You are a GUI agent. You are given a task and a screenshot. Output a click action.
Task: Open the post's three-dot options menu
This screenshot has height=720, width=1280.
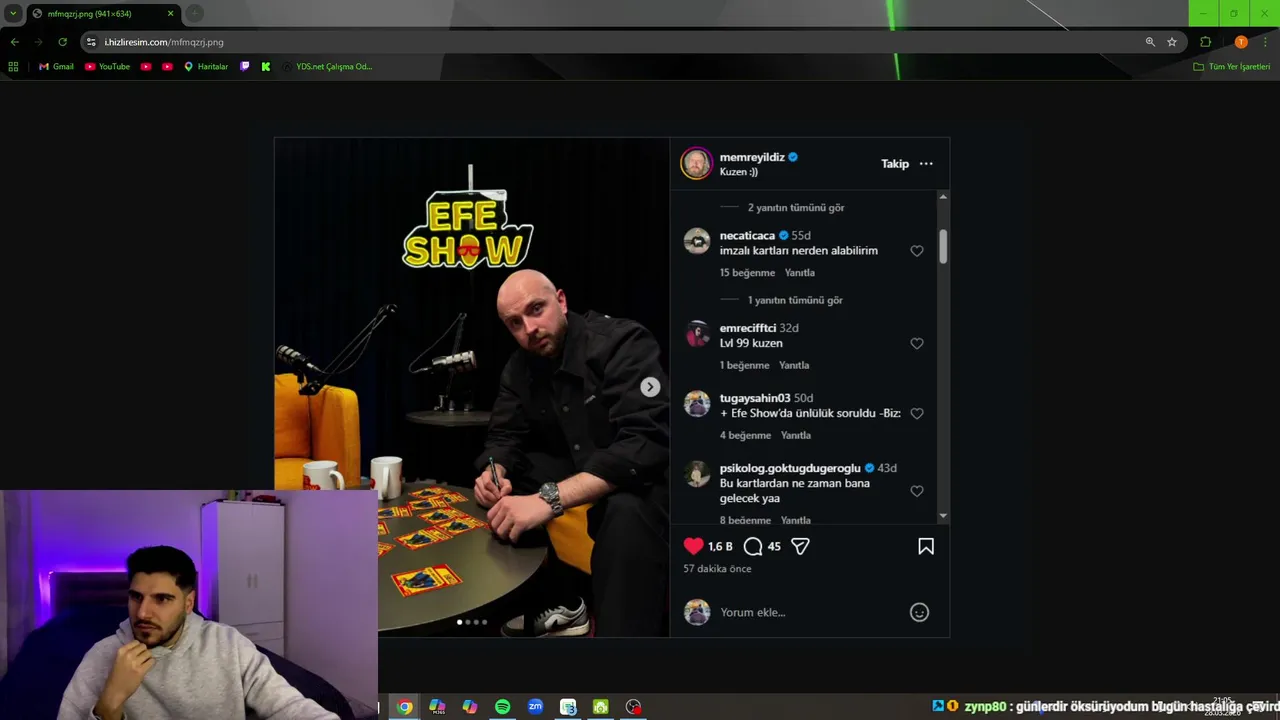926,164
